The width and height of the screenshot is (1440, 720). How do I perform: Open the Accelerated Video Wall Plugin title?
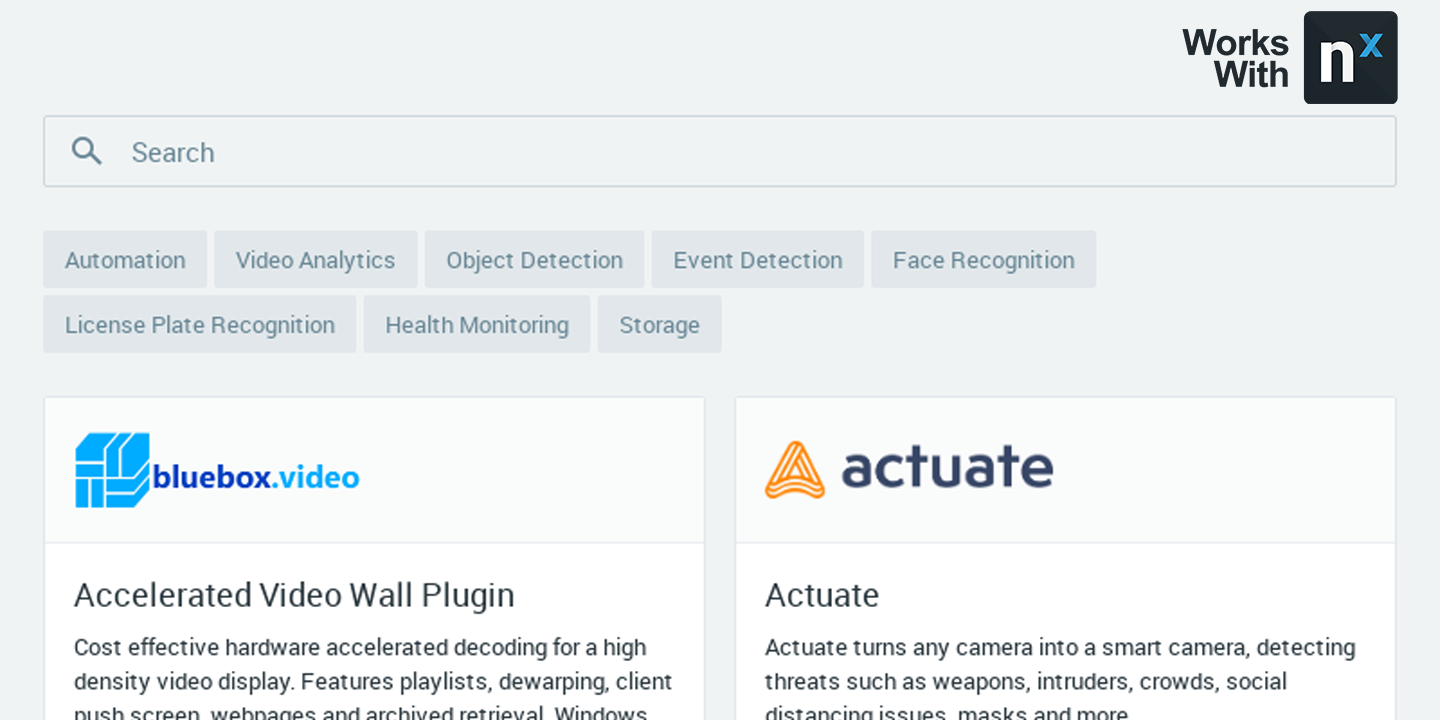coord(294,595)
